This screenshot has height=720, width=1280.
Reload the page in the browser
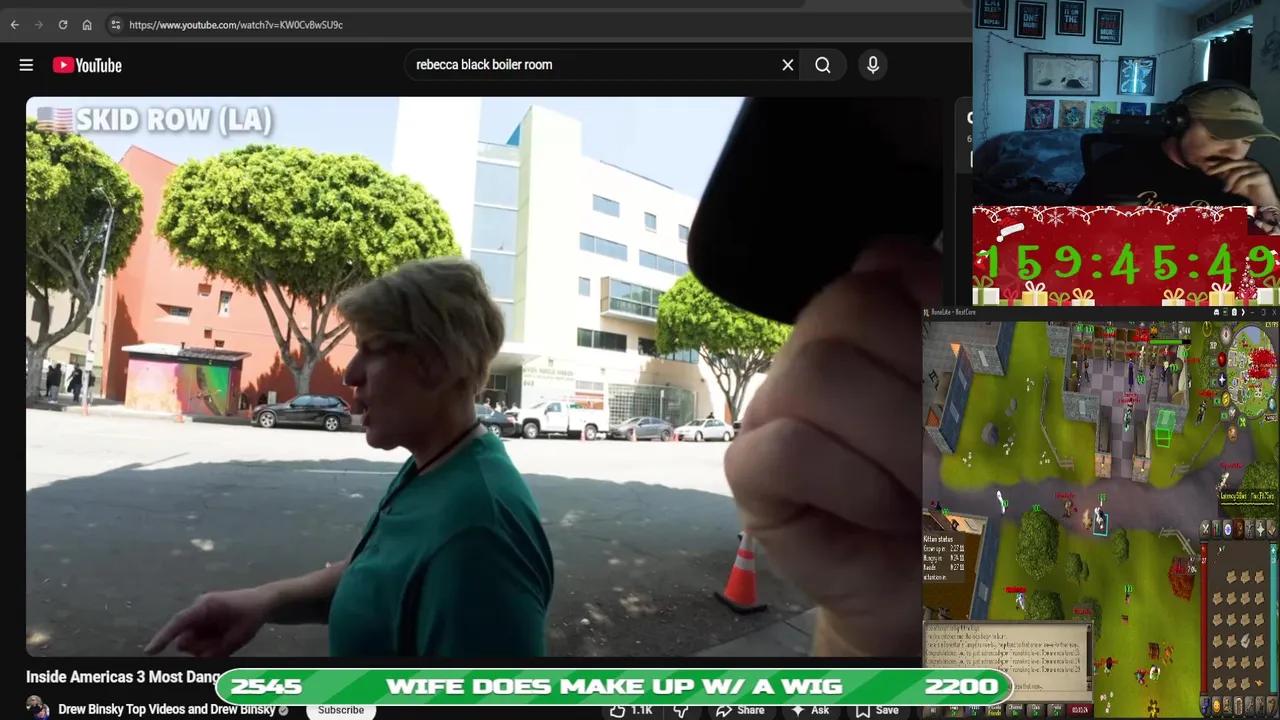(x=62, y=25)
